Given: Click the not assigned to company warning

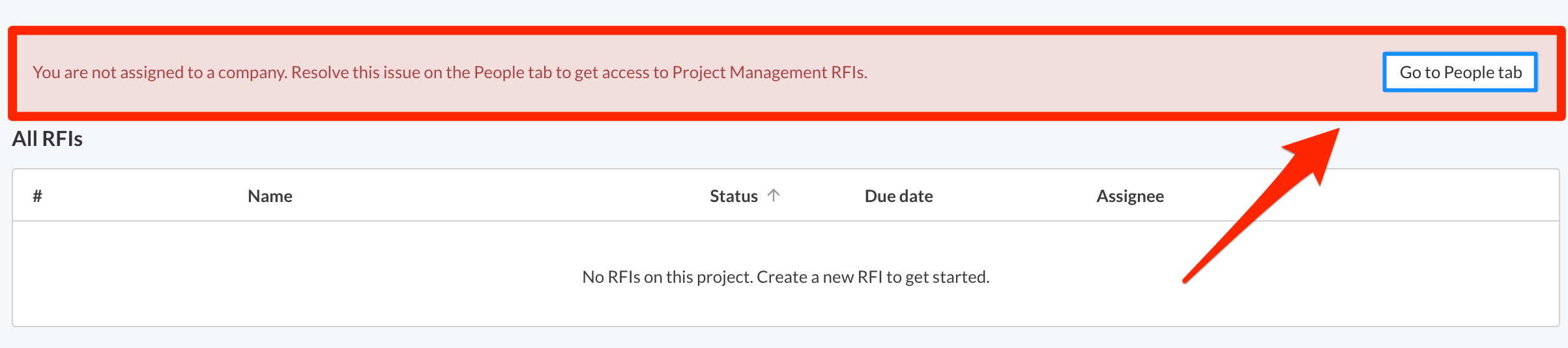Looking at the screenshot, I should click(450, 72).
